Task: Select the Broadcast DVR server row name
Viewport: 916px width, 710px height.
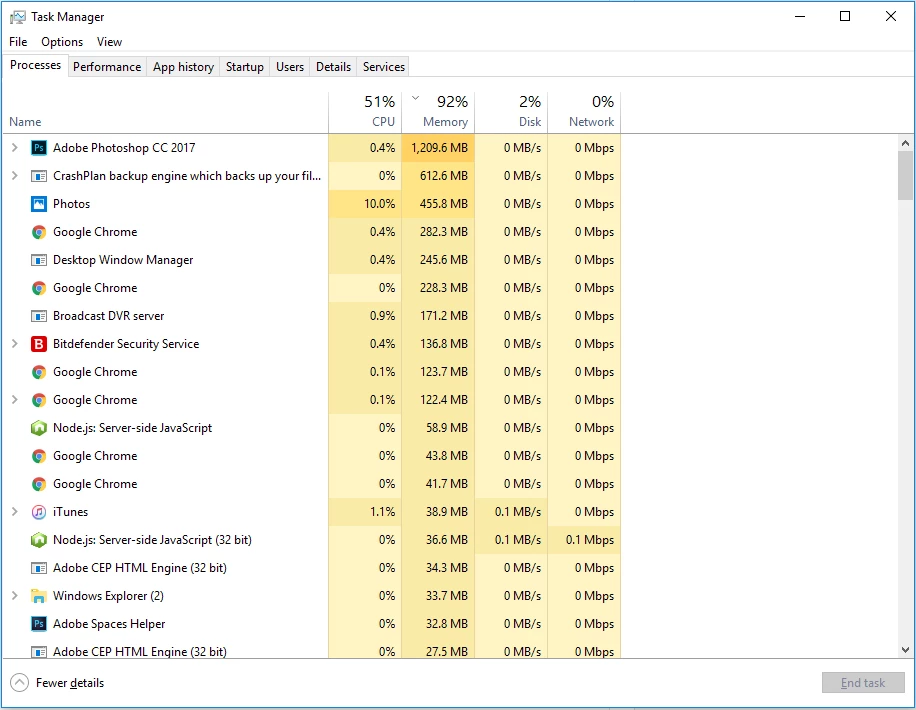Action: (x=109, y=316)
